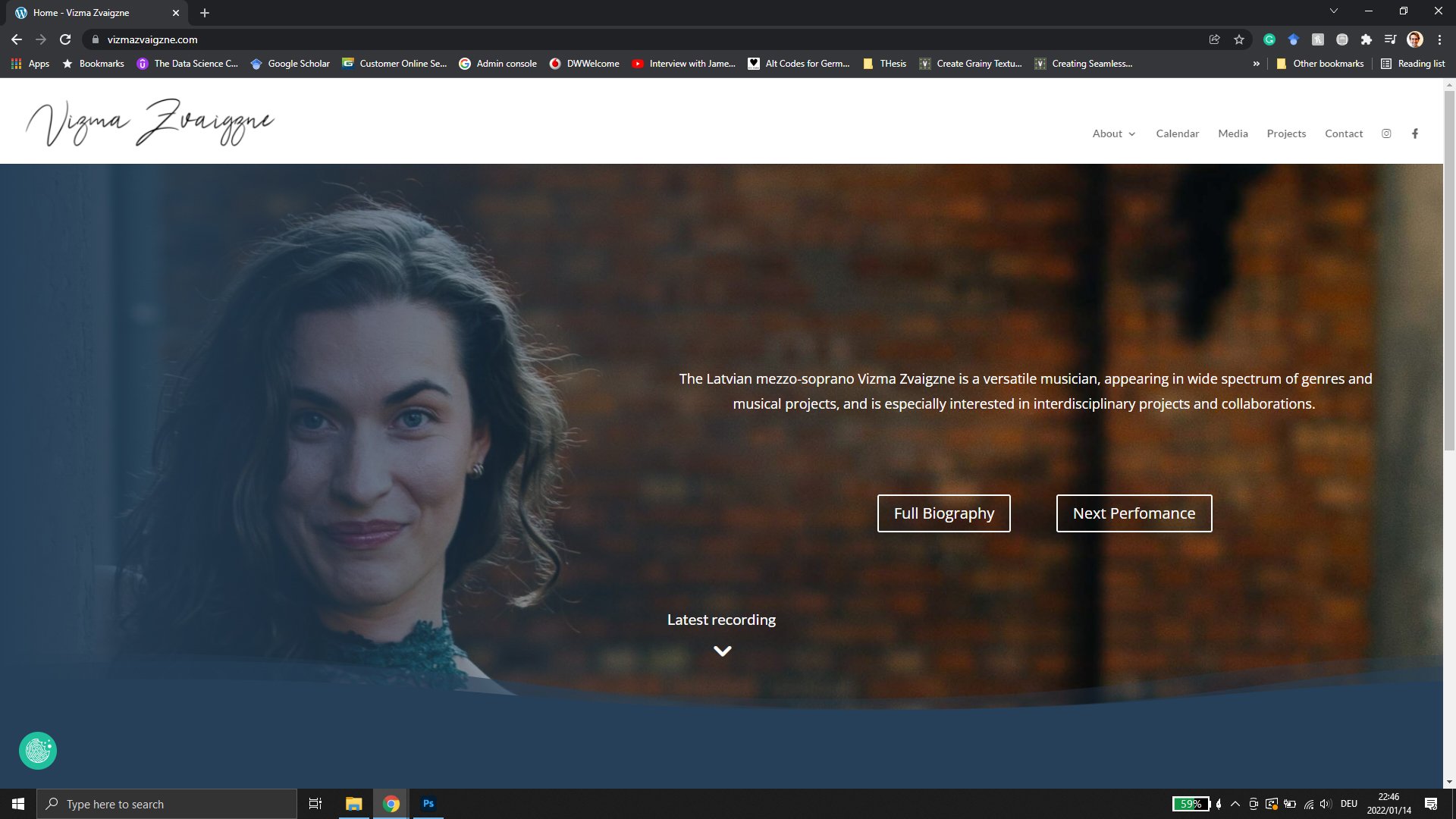Click the Full Biography button
The image size is (1456, 819).
pos(943,513)
